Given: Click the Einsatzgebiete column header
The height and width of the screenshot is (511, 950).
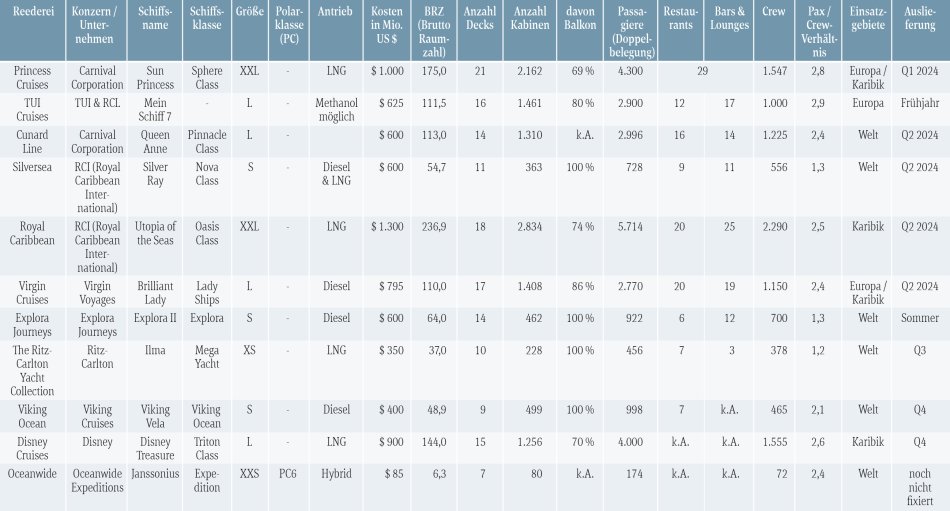Looking at the screenshot, I should (x=868, y=18).
